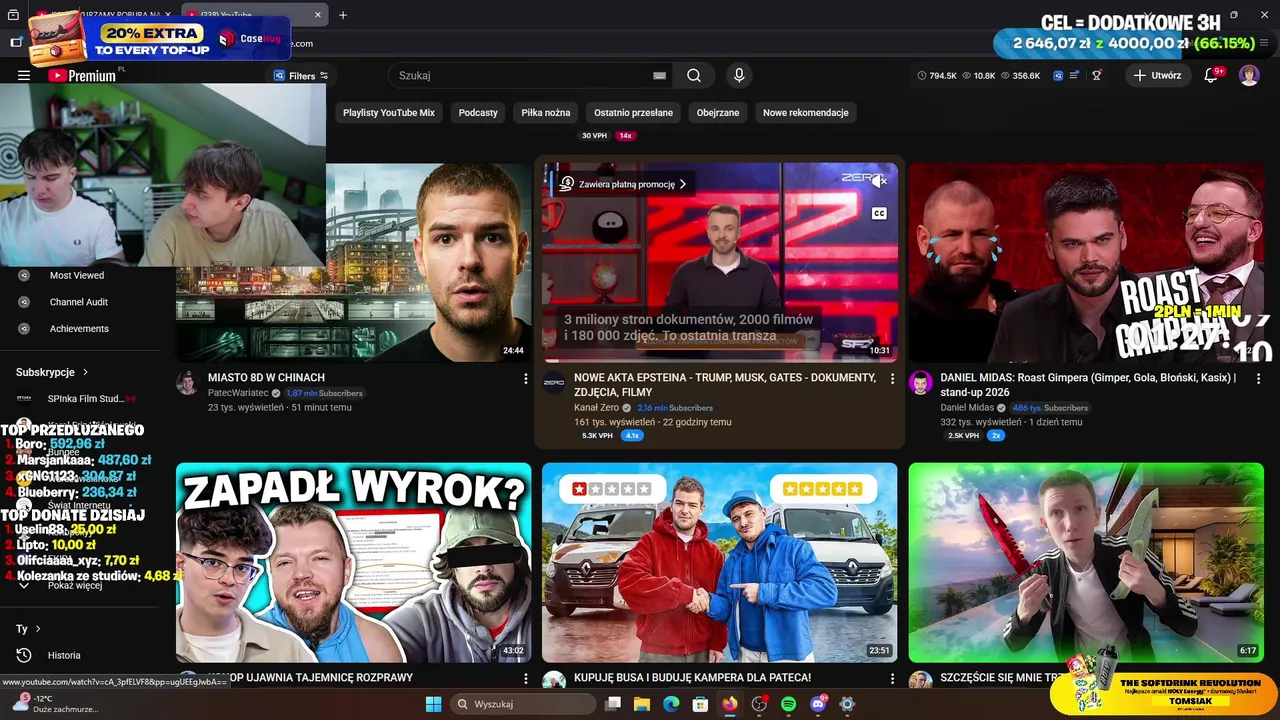Click the 794.5K stat in header
The width and height of the screenshot is (1280, 720).
coord(937,76)
